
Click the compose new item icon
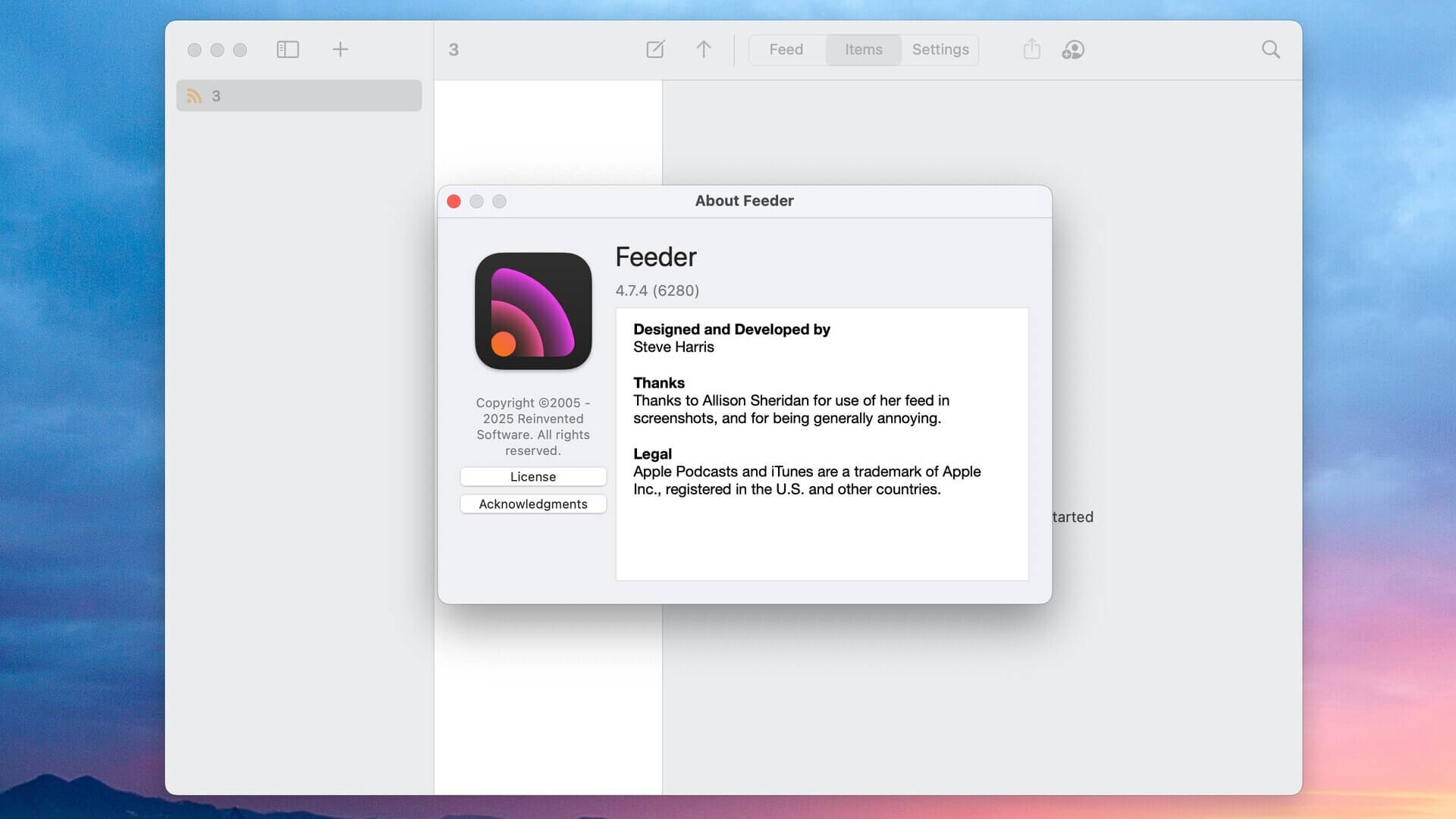655,50
